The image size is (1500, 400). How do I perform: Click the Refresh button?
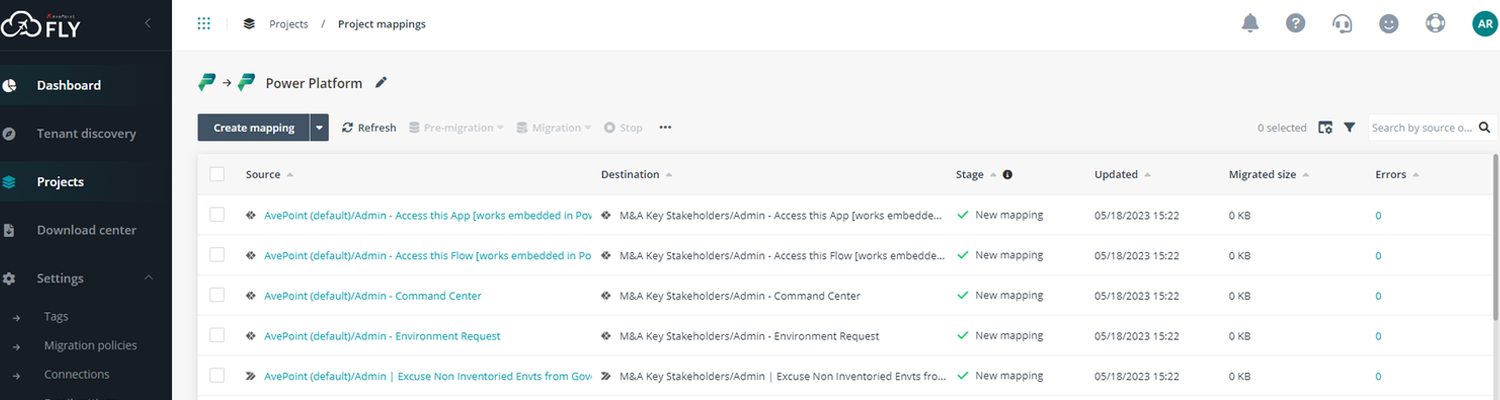click(x=369, y=127)
